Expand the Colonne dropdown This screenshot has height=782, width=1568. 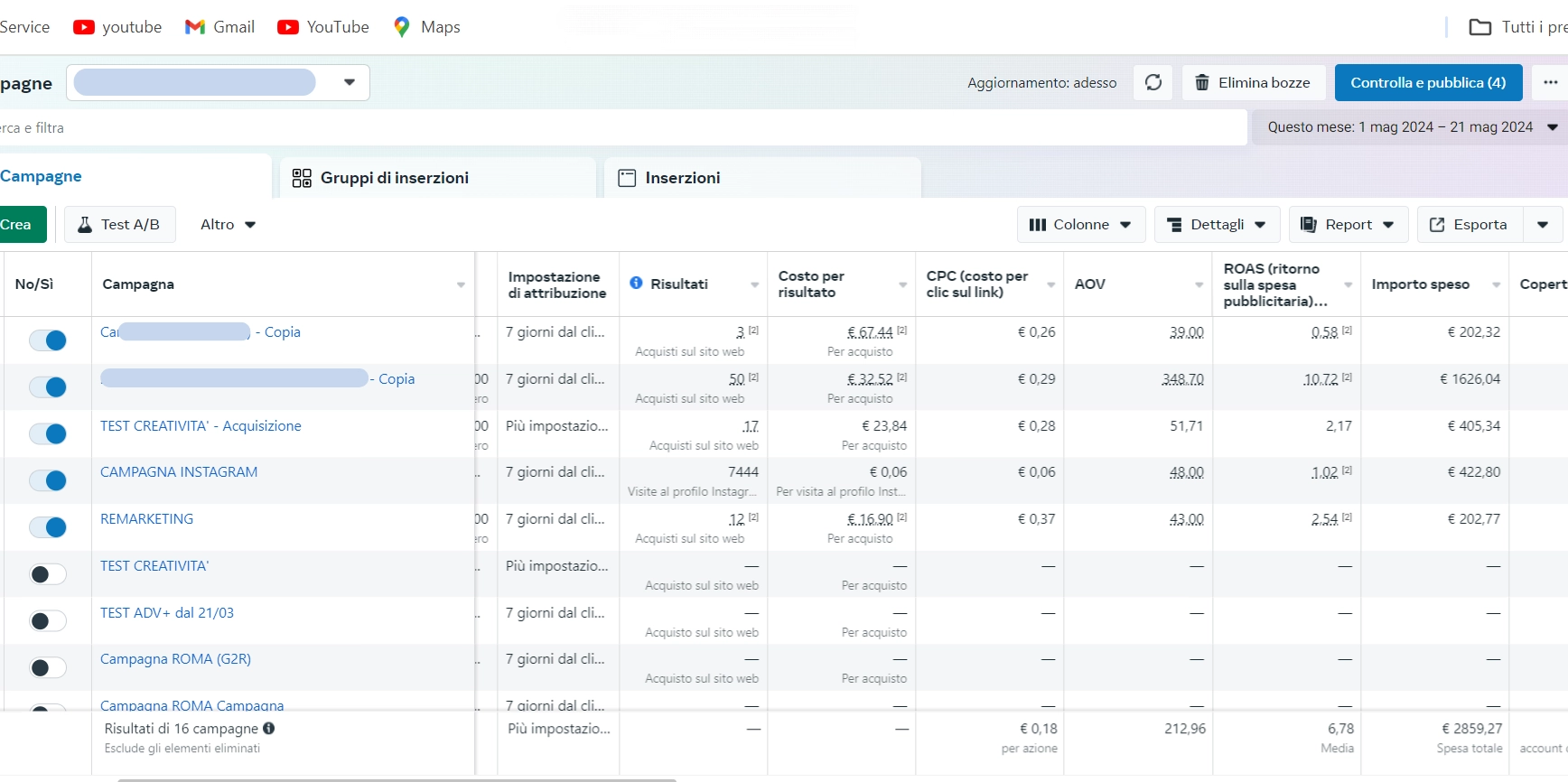[x=1080, y=224]
